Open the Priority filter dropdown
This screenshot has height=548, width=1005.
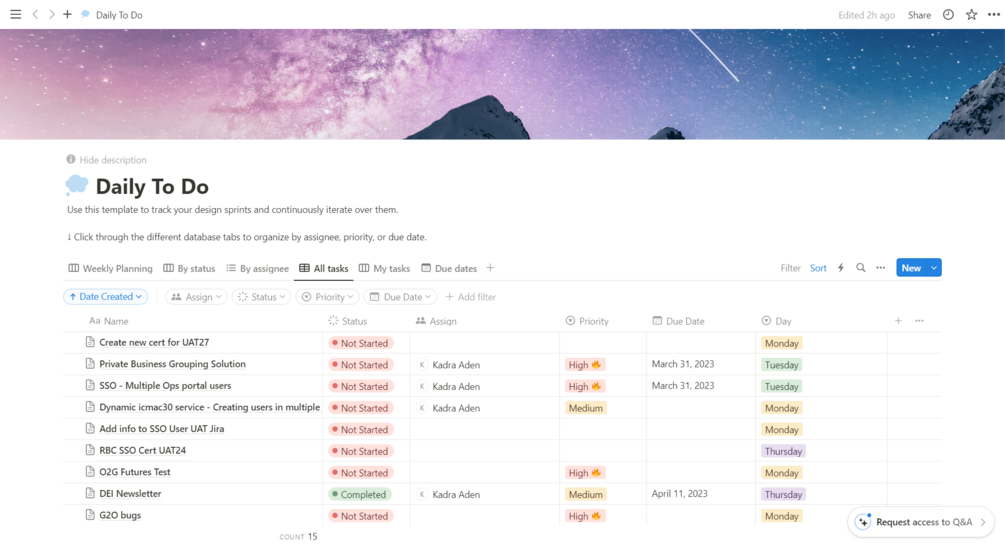click(x=328, y=297)
